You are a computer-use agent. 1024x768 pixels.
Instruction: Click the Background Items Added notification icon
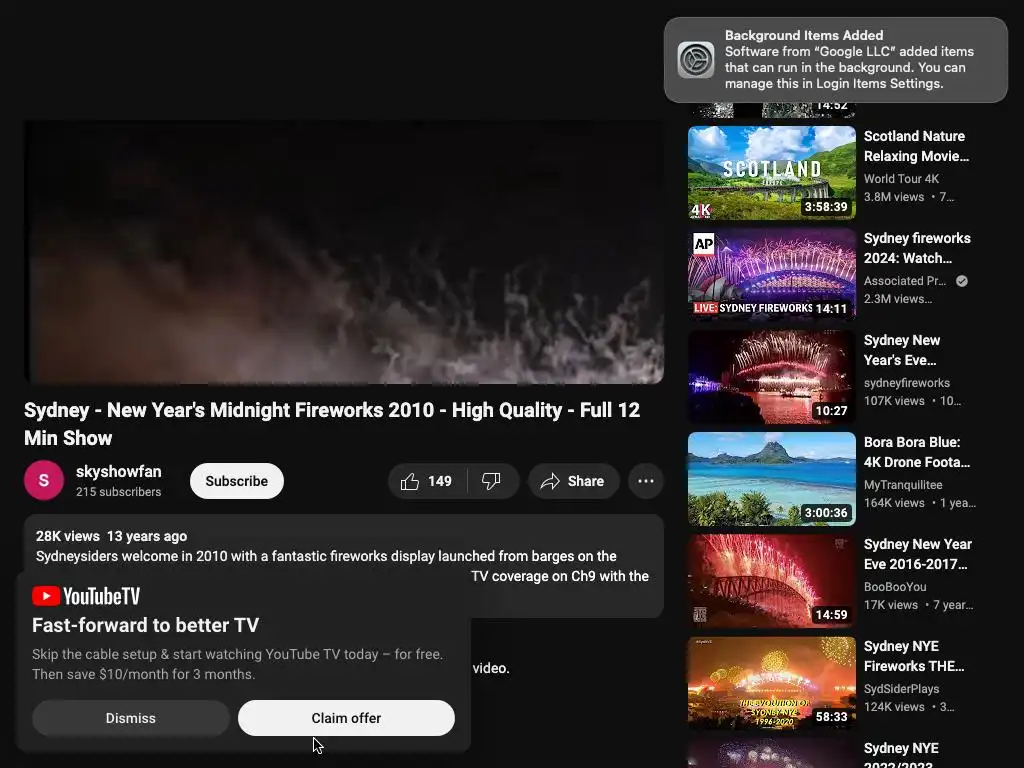(x=696, y=60)
